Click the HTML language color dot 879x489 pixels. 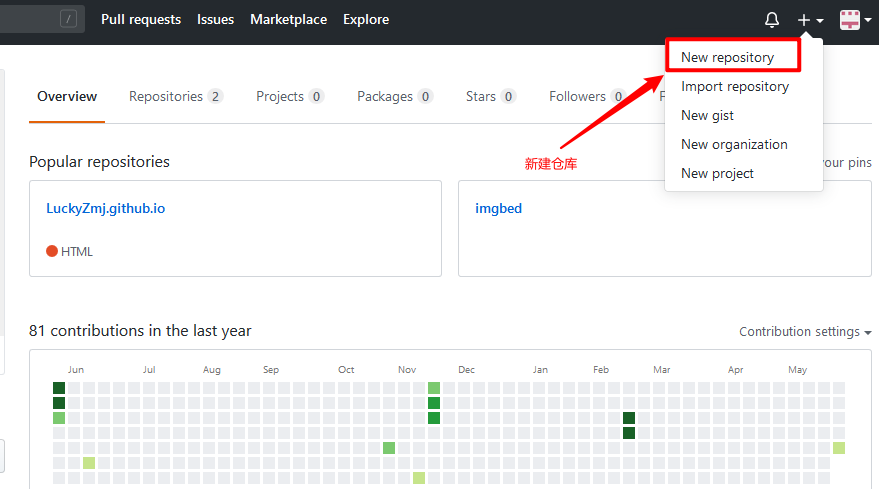52,251
